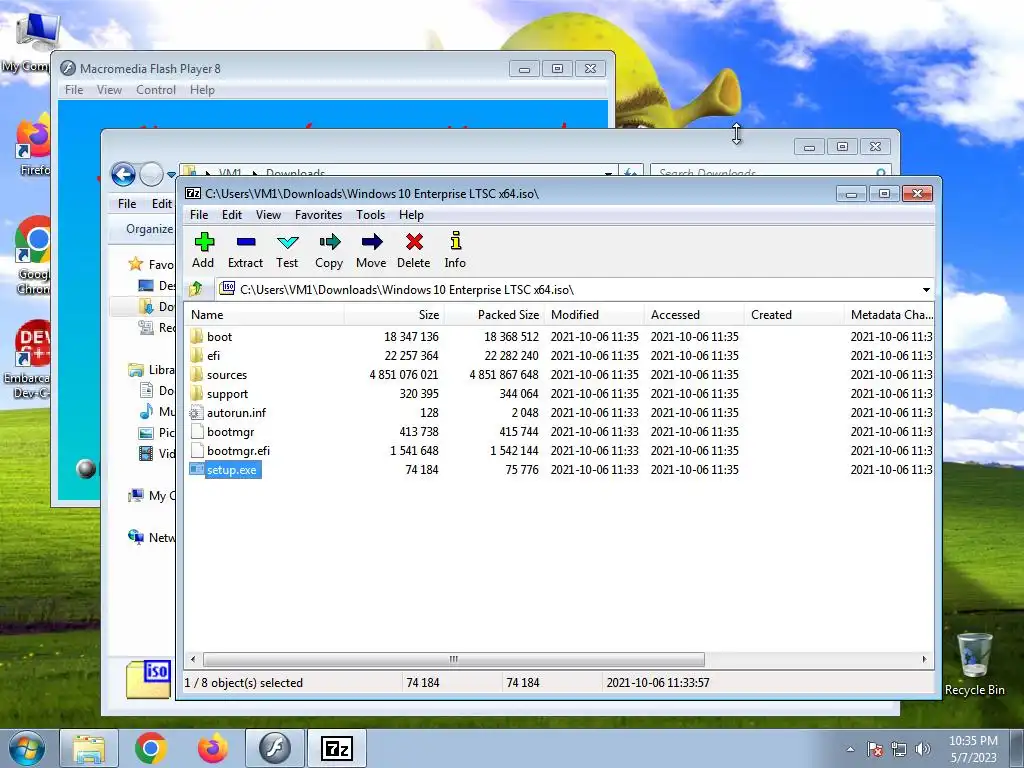
Task: Open the File menu in Flash Player
Action: point(74,89)
